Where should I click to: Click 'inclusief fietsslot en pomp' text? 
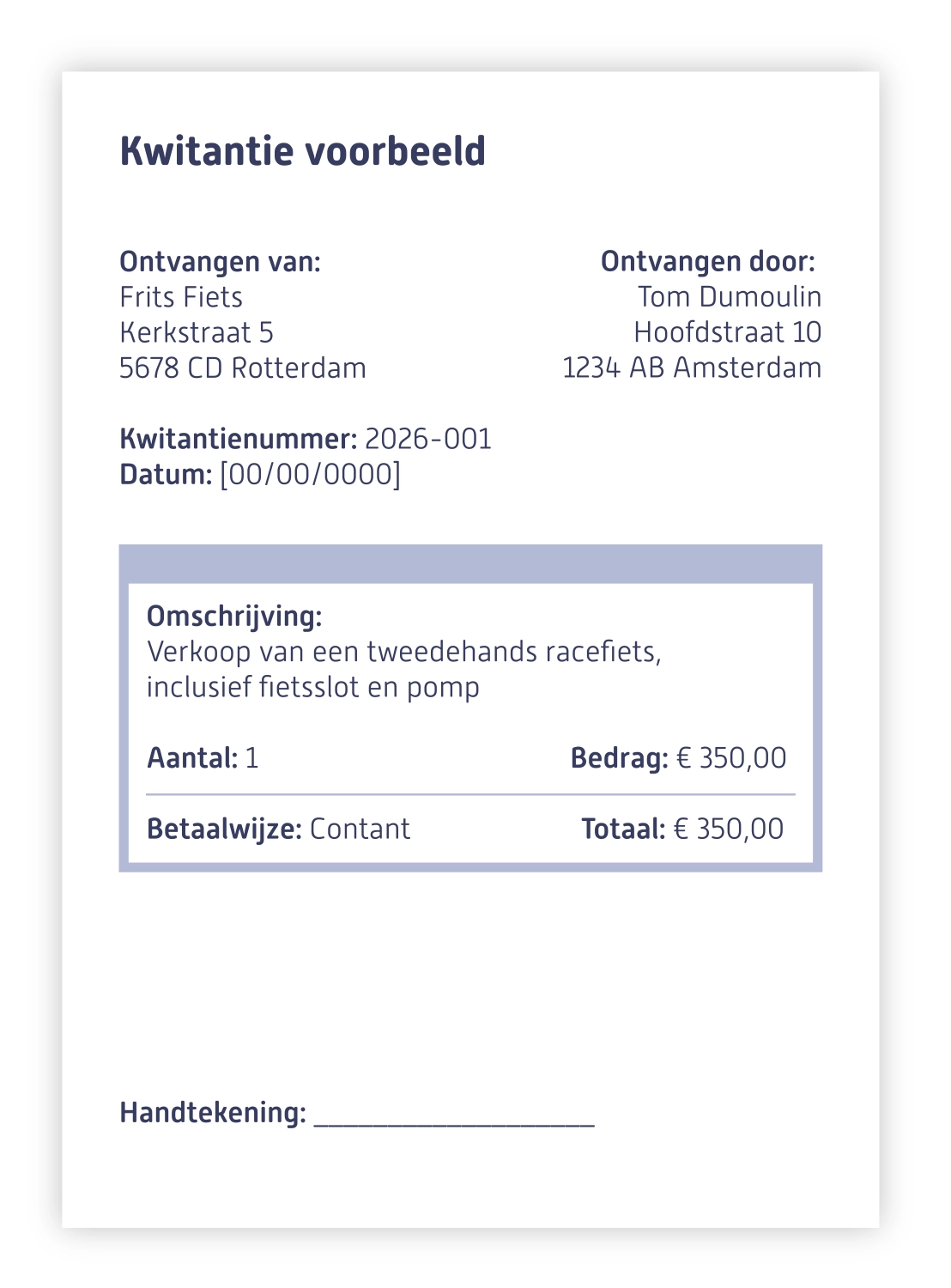tap(313, 687)
